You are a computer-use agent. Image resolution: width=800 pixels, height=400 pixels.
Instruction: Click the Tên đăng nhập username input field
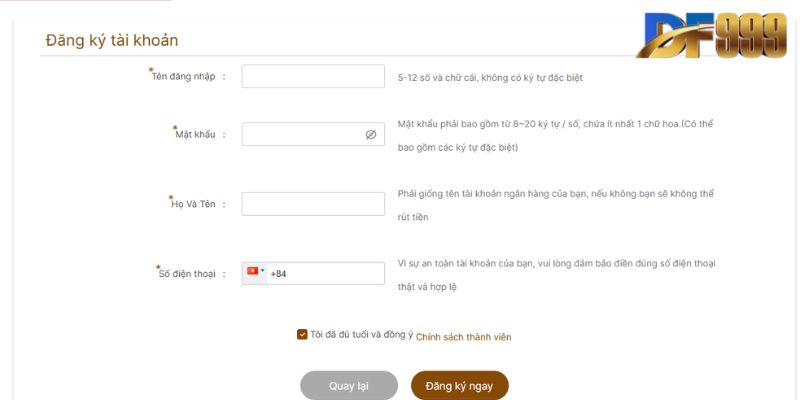[x=313, y=76]
